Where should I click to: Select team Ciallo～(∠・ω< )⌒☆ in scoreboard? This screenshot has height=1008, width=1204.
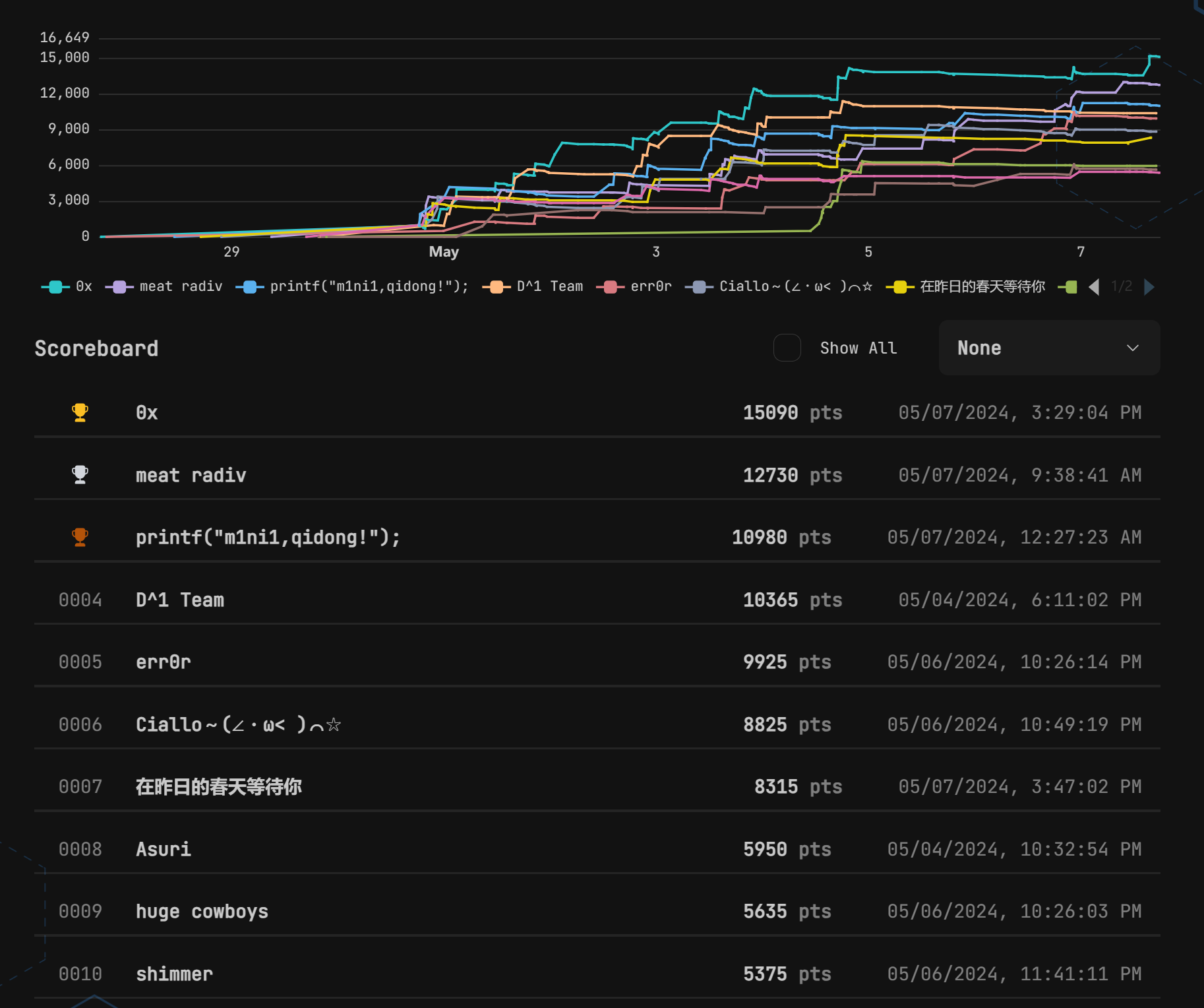tap(239, 724)
